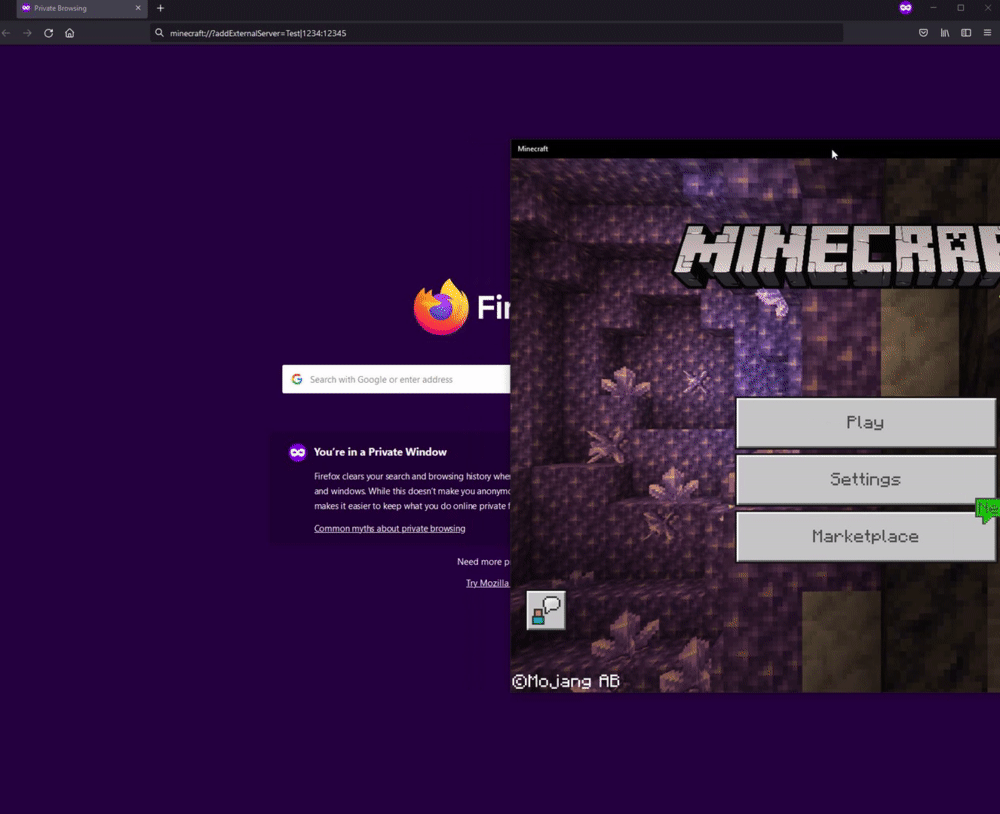
Task: Click the search magnifier icon in address bar
Action: point(159,33)
